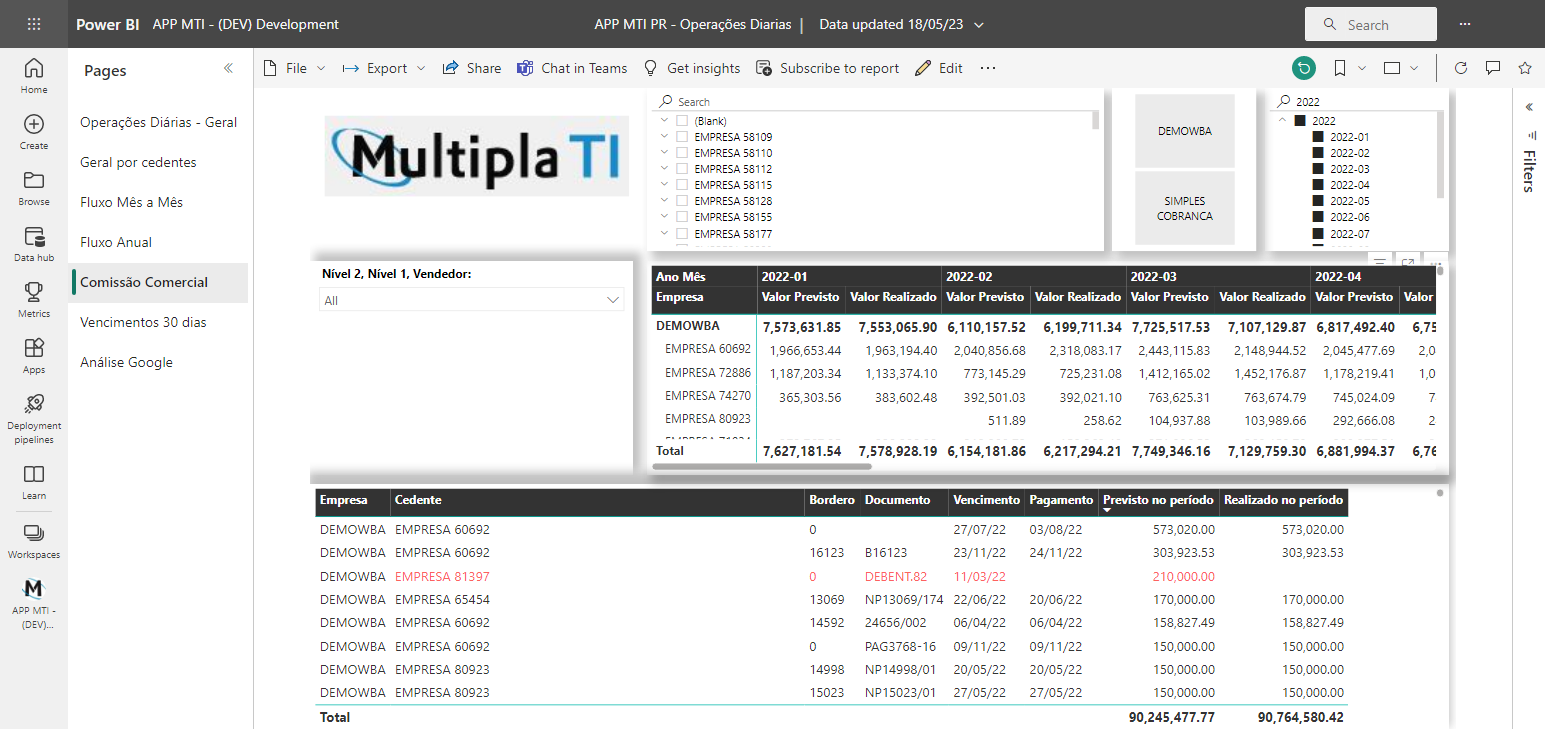
Task: Collapse the Pages pane
Action: point(228,69)
